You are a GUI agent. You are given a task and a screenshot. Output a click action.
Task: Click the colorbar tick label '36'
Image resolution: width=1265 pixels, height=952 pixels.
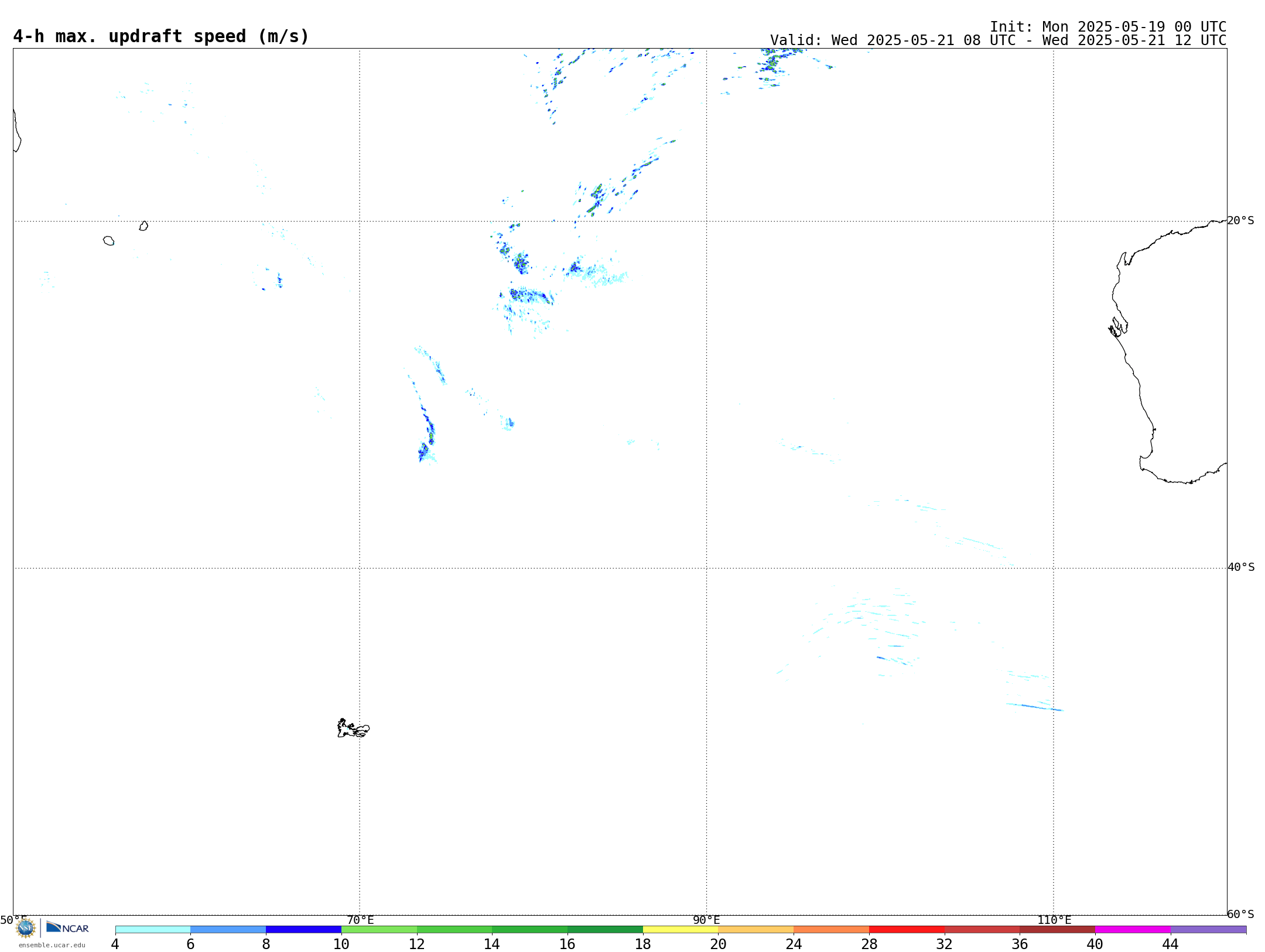[x=1020, y=944]
